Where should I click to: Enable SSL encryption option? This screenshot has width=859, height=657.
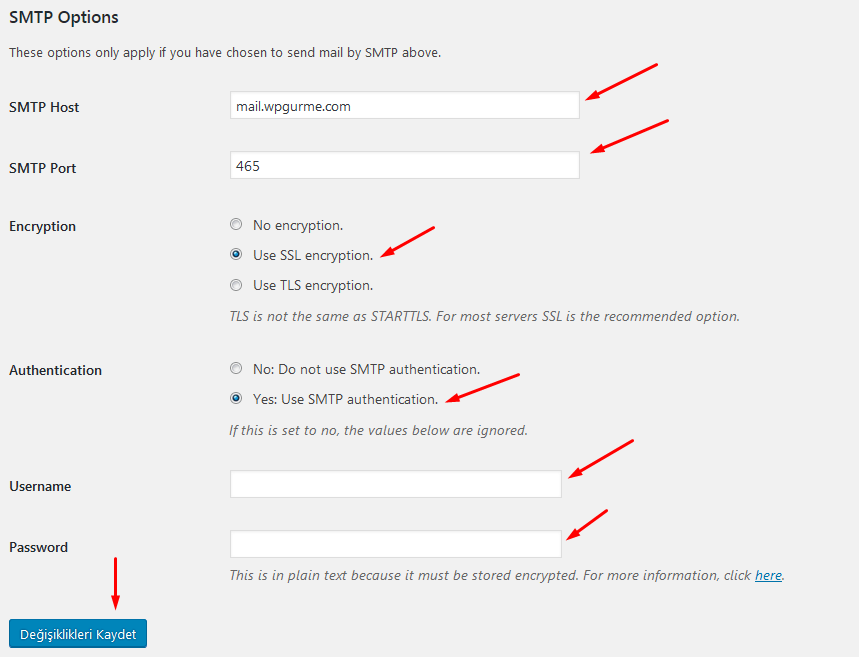click(x=236, y=254)
